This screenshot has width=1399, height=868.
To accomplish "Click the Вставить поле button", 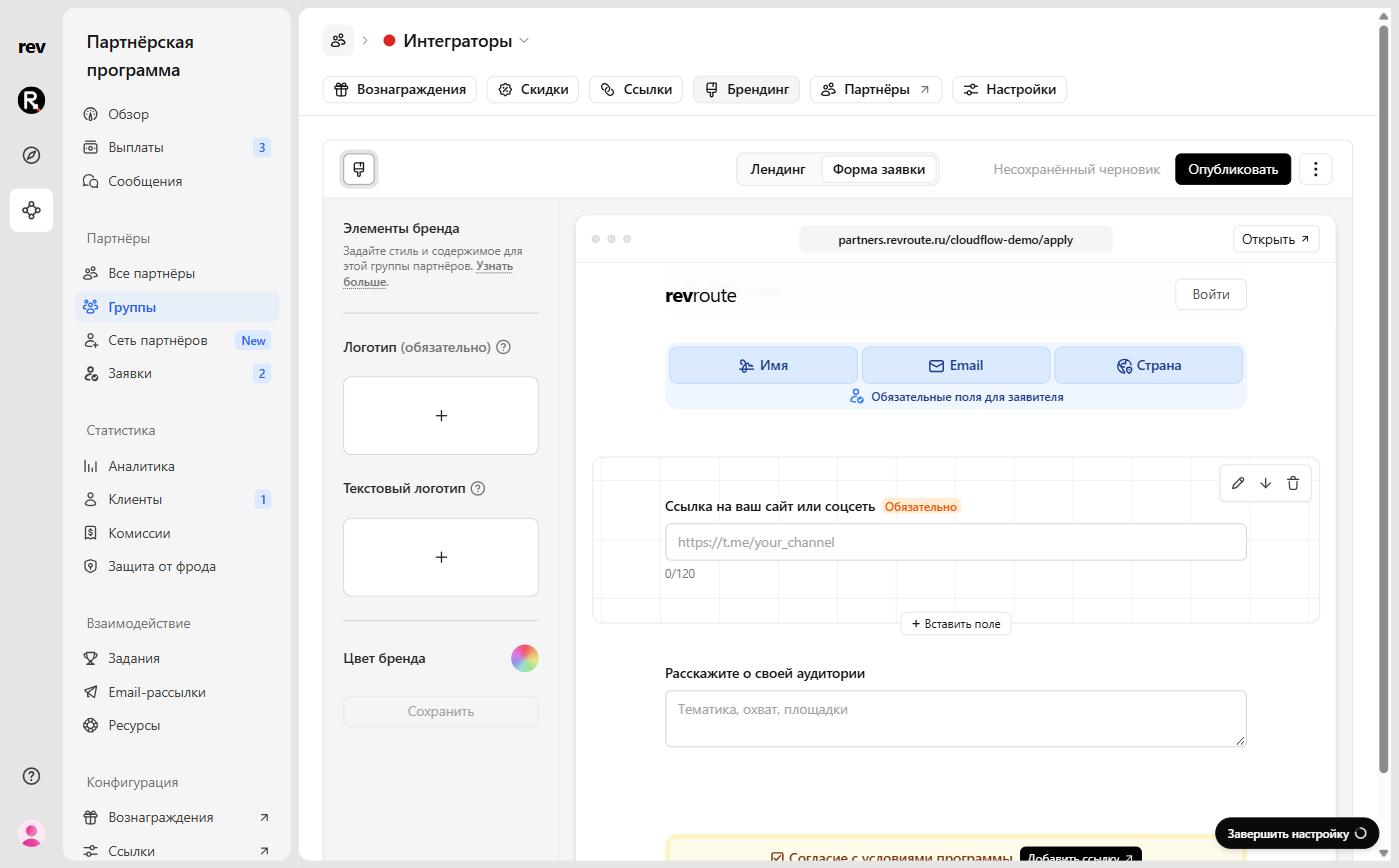I will pyautogui.click(x=956, y=623).
